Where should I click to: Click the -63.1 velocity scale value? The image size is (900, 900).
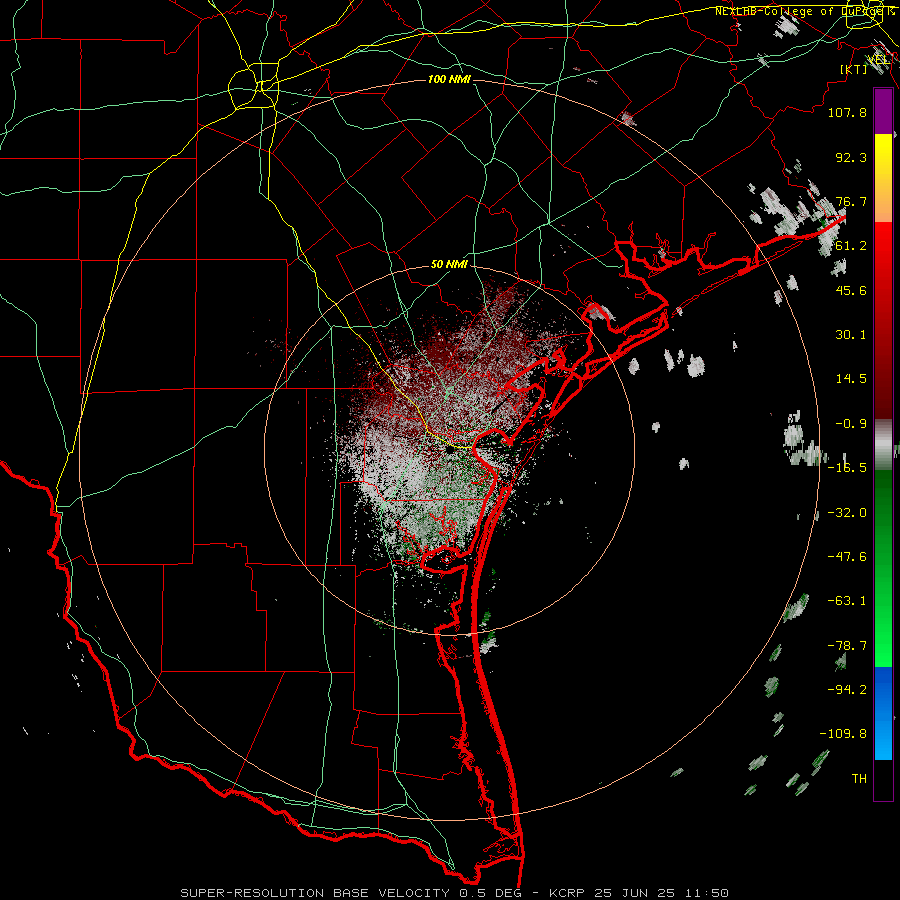(847, 601)
